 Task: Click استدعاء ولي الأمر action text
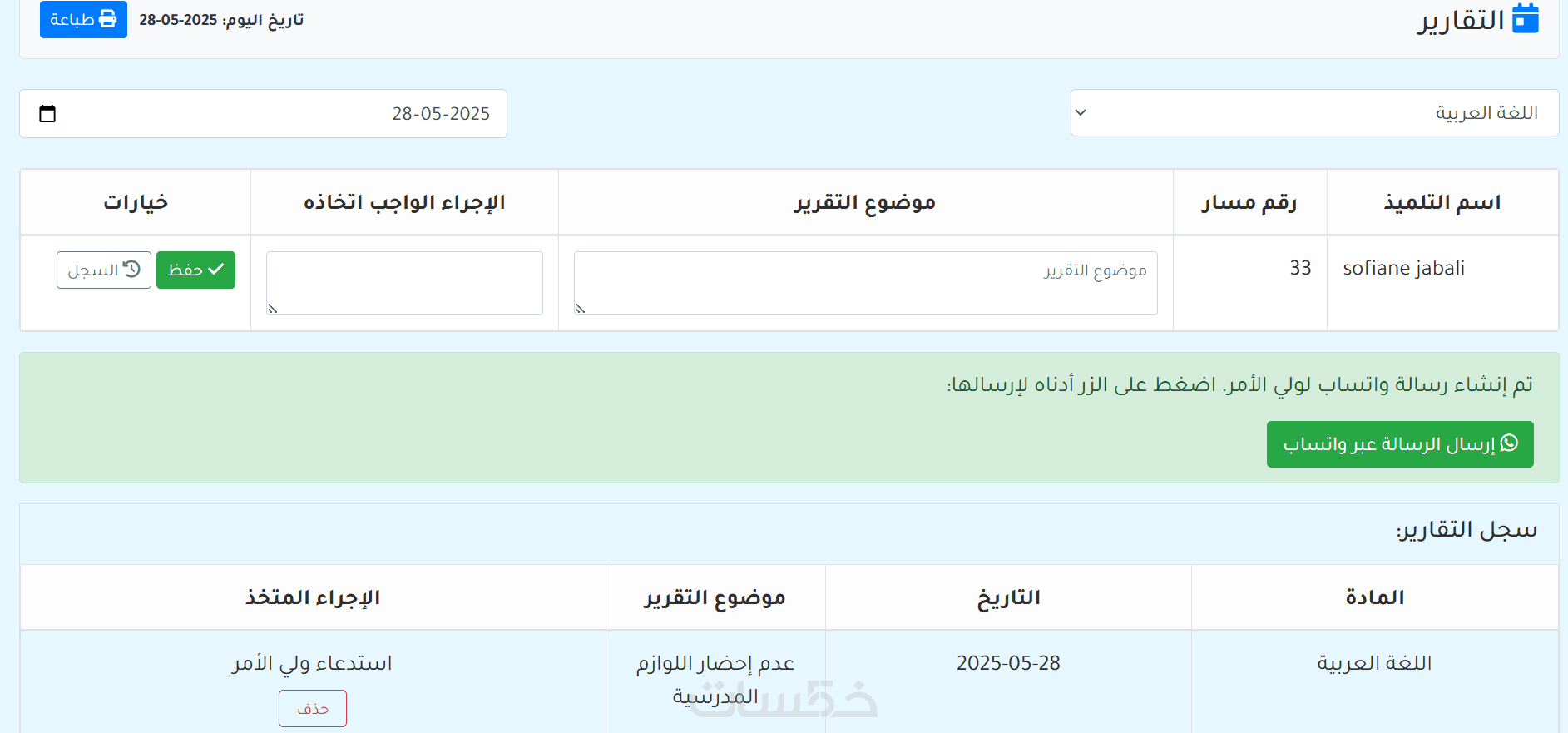click(x=312, y=663)
